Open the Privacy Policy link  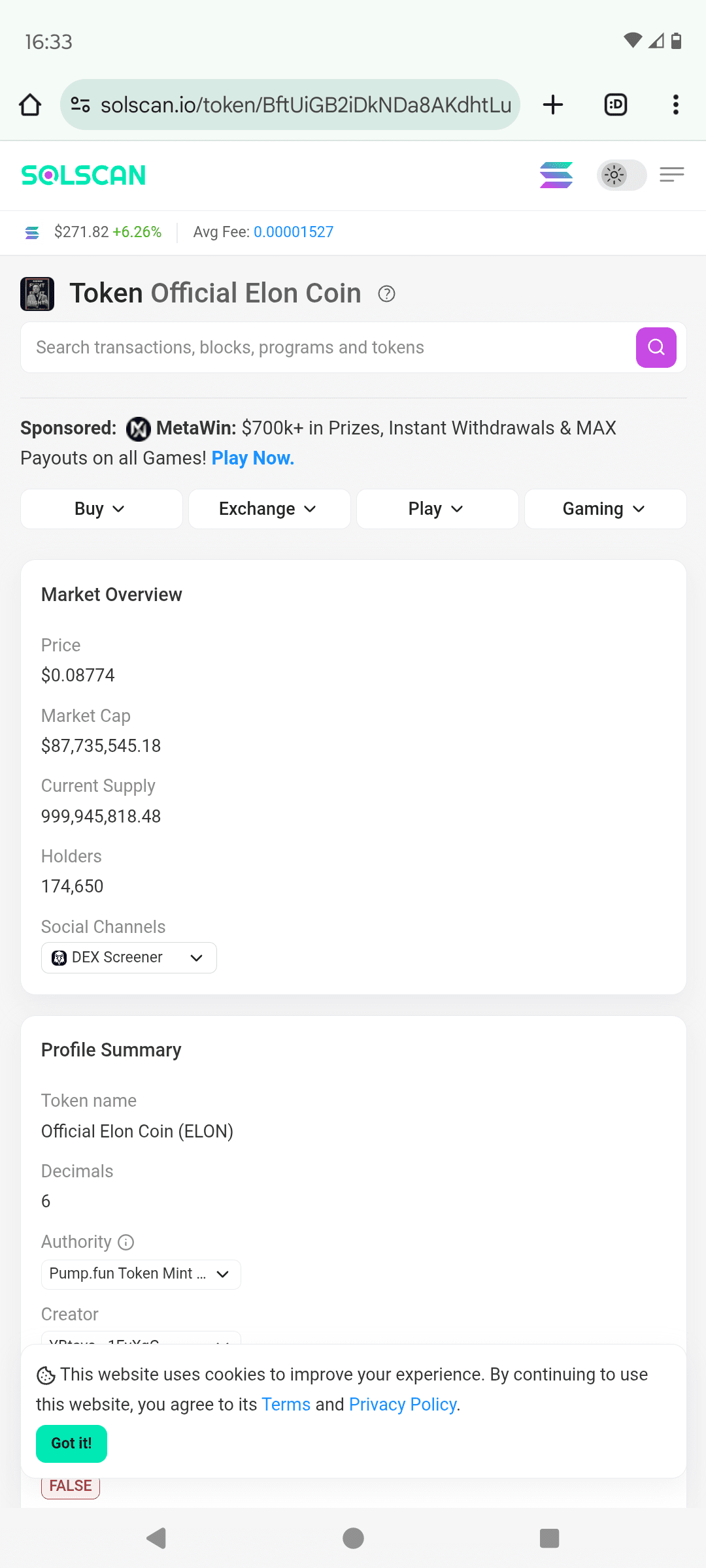pyautogui.click(x=403, y=1405)
